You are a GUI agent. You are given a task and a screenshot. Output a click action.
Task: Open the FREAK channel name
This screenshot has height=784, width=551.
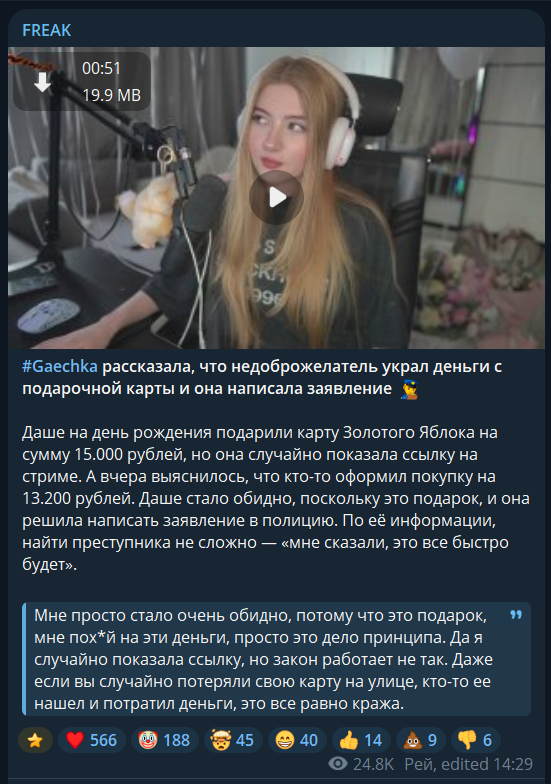(x=46, y=30)
